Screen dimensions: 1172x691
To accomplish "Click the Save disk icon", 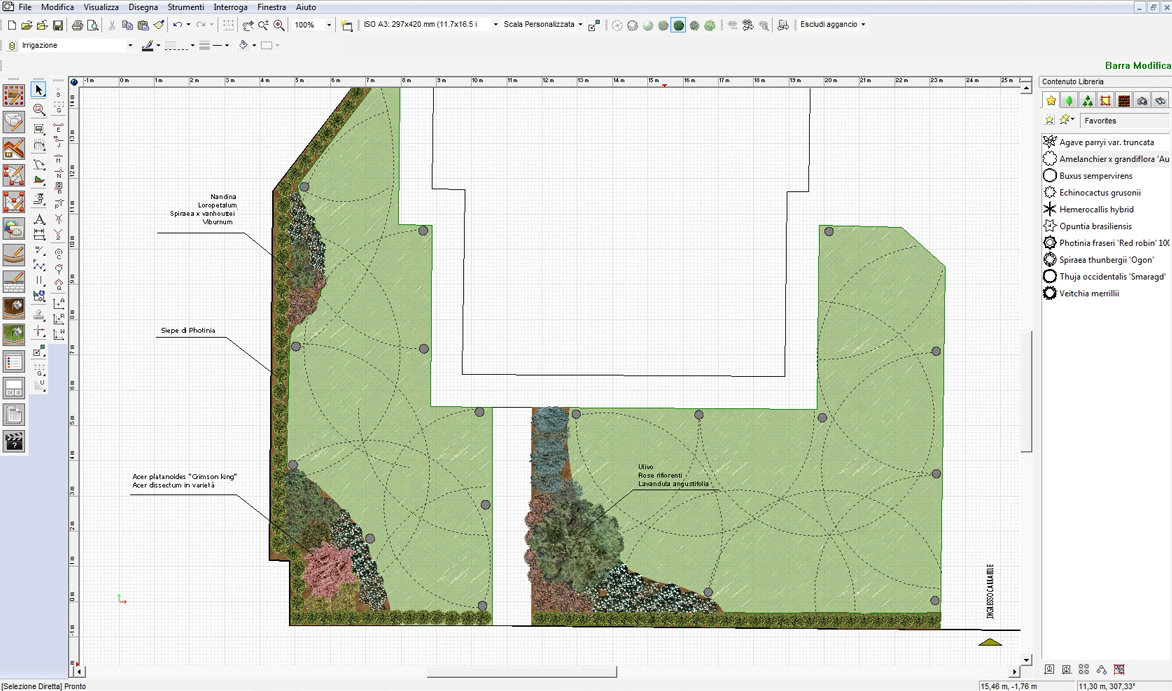I will click(58, 25).
